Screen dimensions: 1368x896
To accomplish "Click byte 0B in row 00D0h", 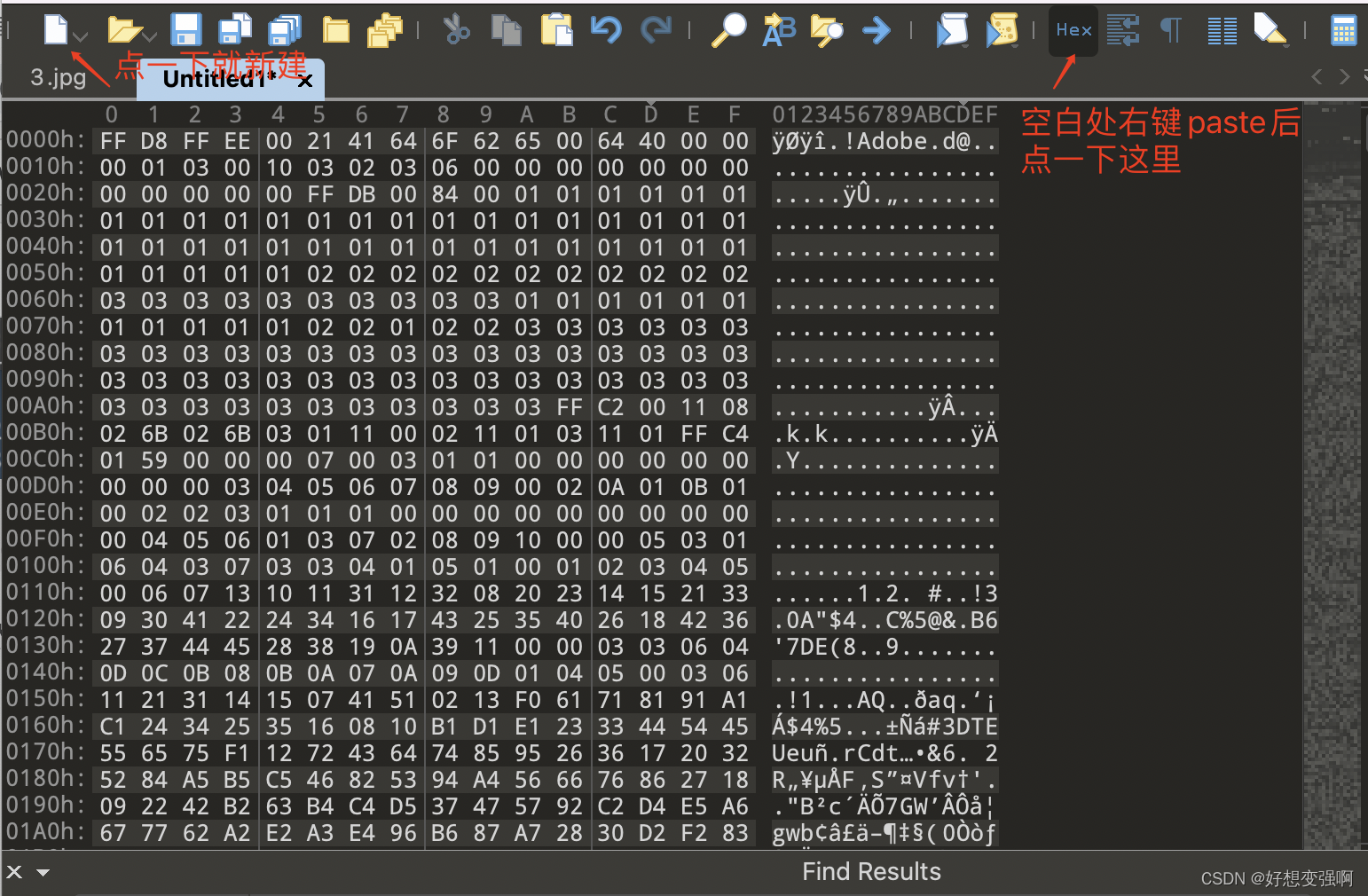I will (694, 487).
